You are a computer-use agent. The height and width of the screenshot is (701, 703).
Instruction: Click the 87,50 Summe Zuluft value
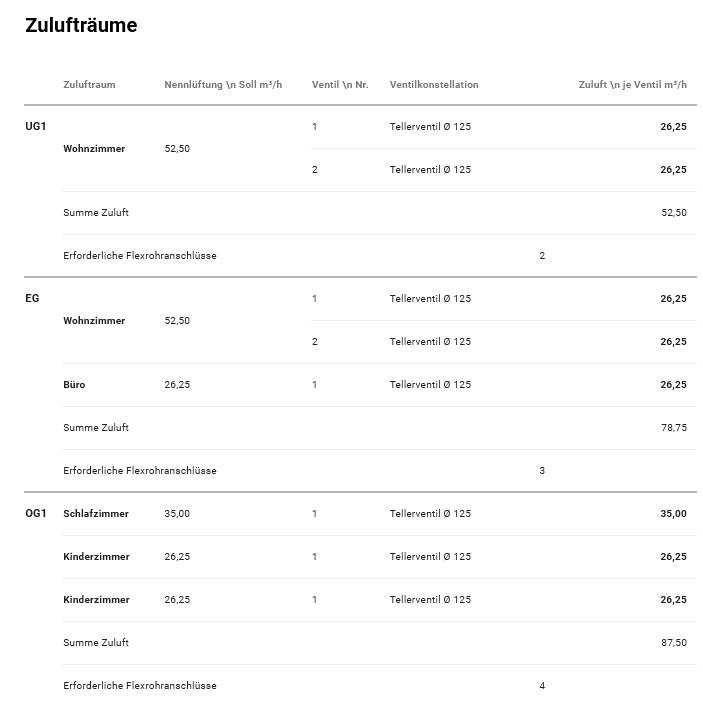click(673, 643)
